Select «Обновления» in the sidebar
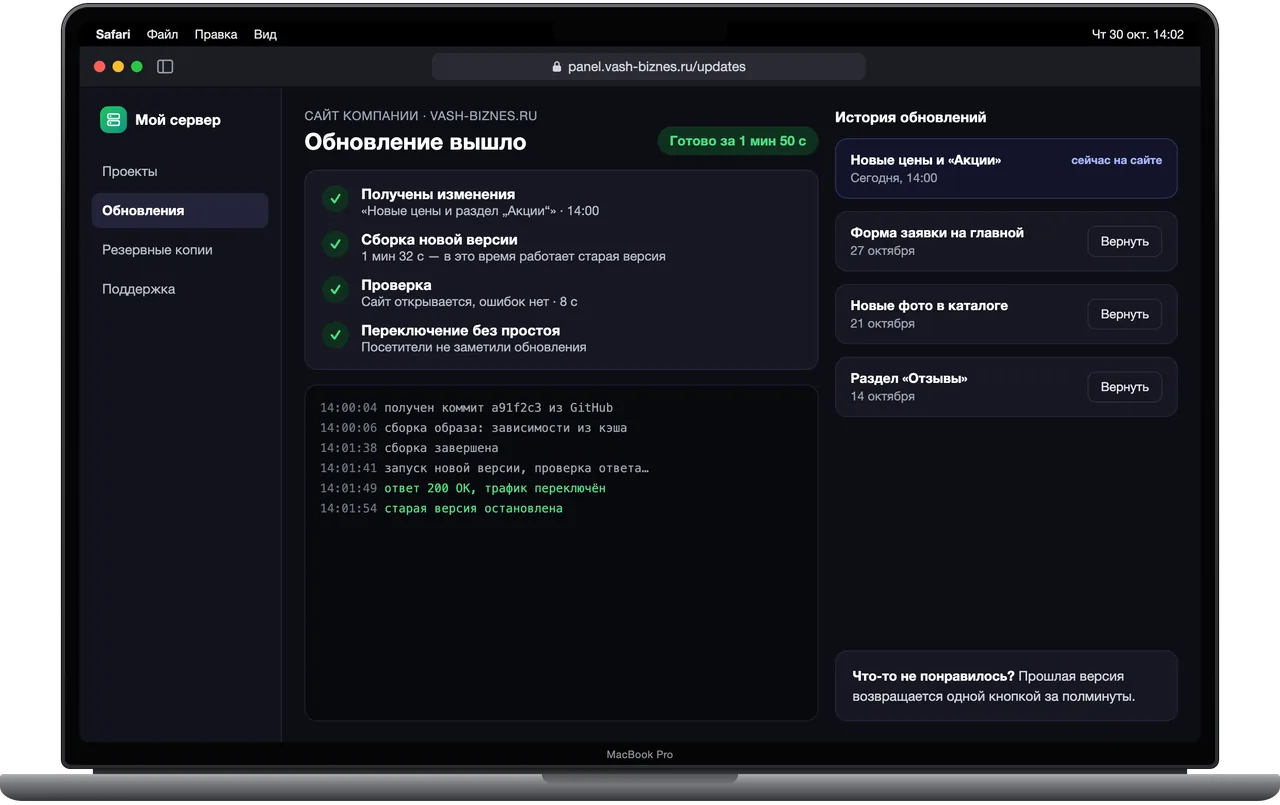 click(180, 210)
